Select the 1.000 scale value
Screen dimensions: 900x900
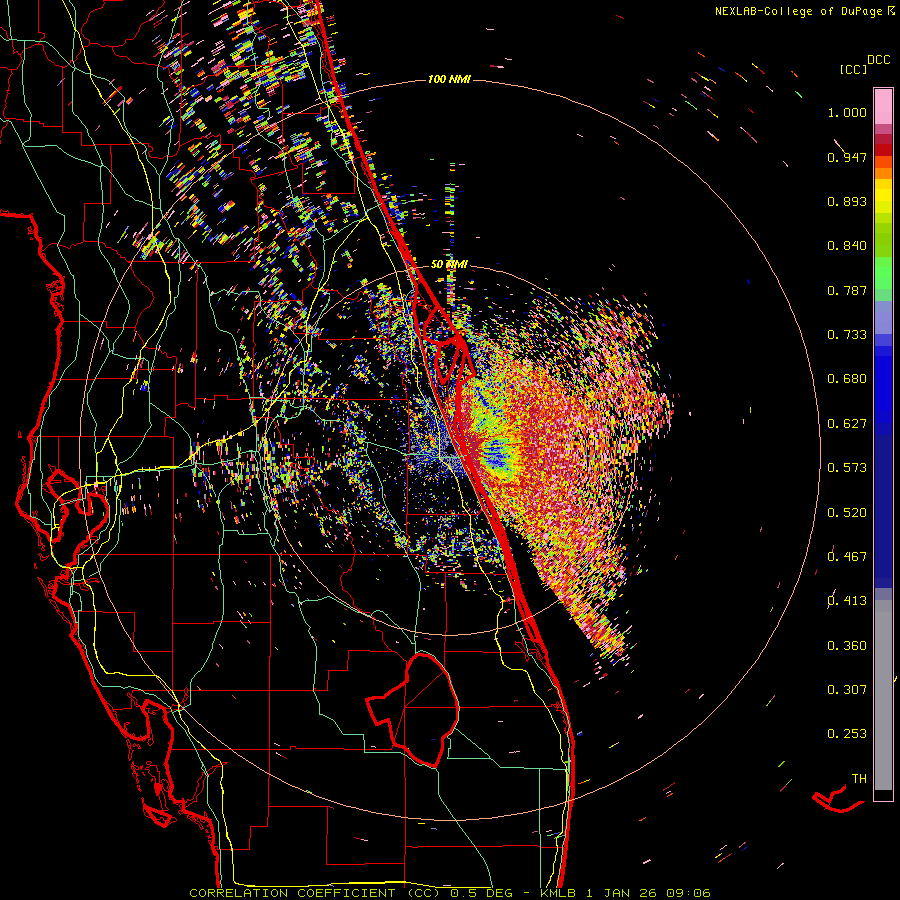(x=847, y=112)
